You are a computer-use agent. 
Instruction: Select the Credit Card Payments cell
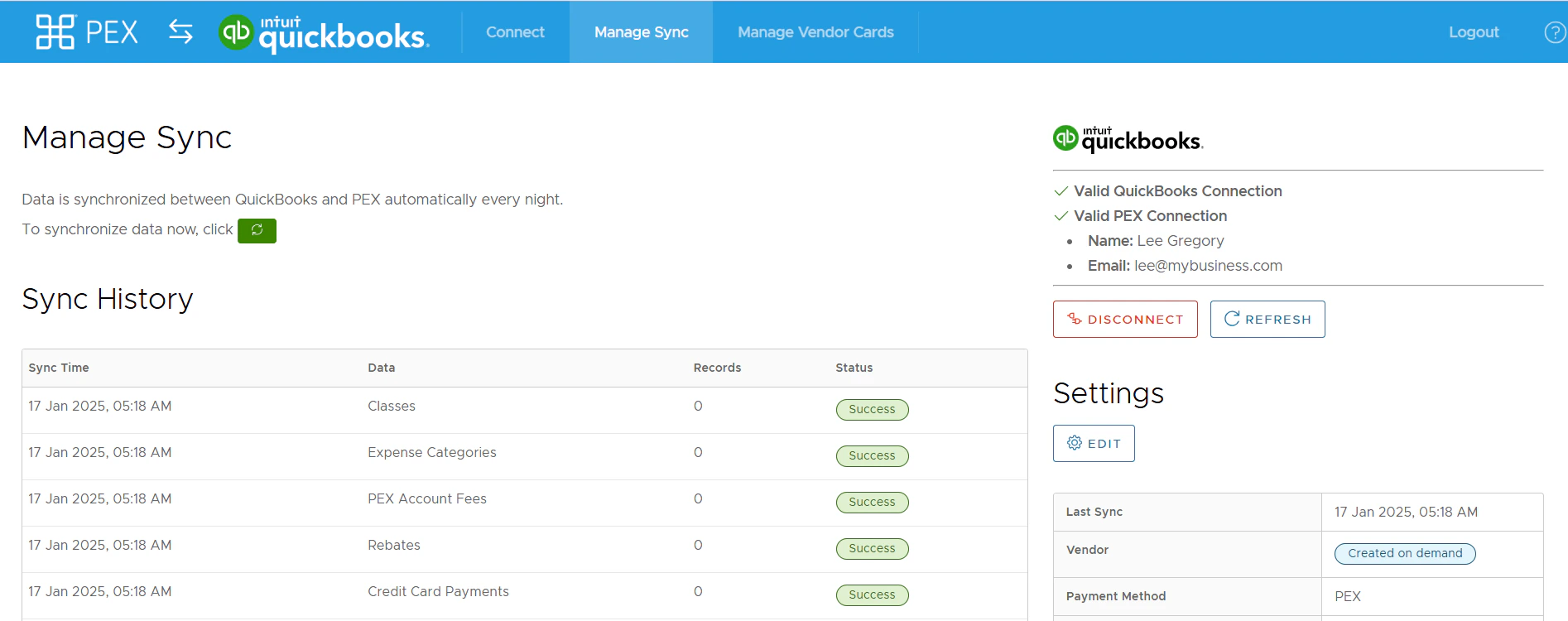coord(438,592)
